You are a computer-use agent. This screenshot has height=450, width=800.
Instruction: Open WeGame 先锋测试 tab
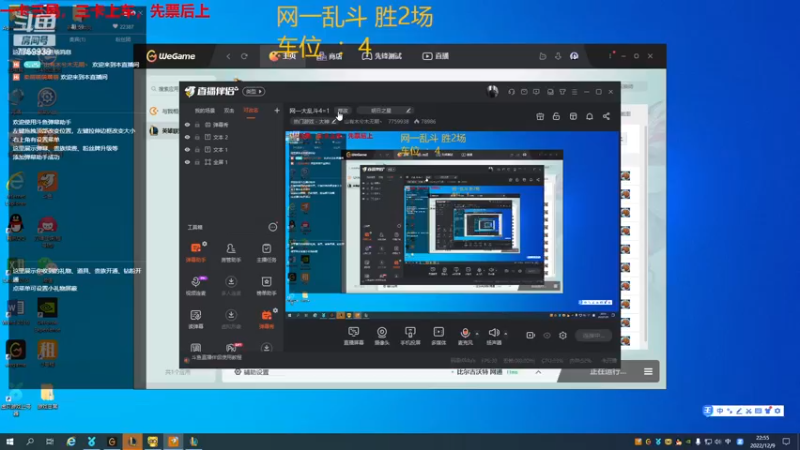tap(382, 56)
